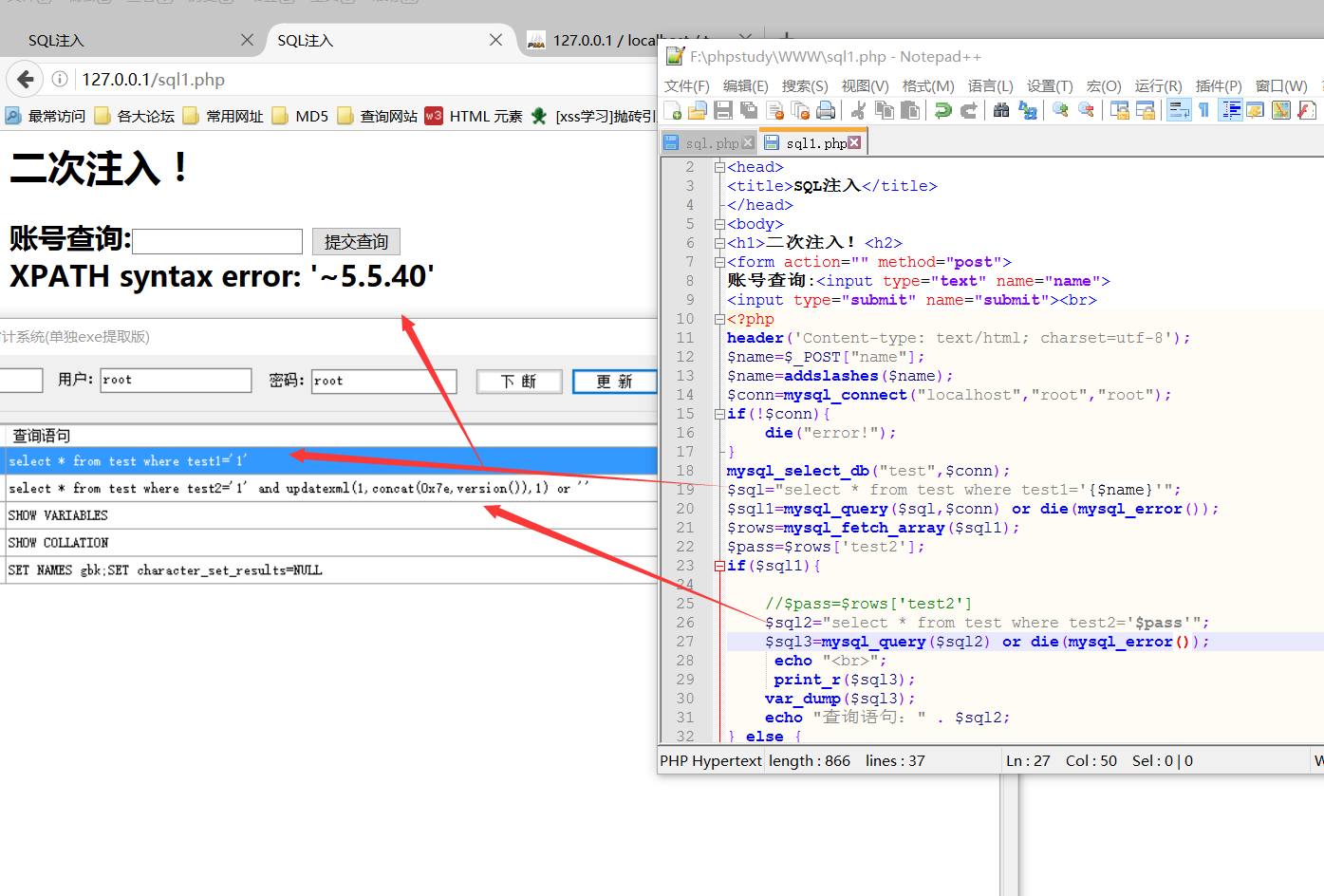Open the 设置(T) menu
The width and height of the screenshot is (1324, 896).
click(1050, 85)
